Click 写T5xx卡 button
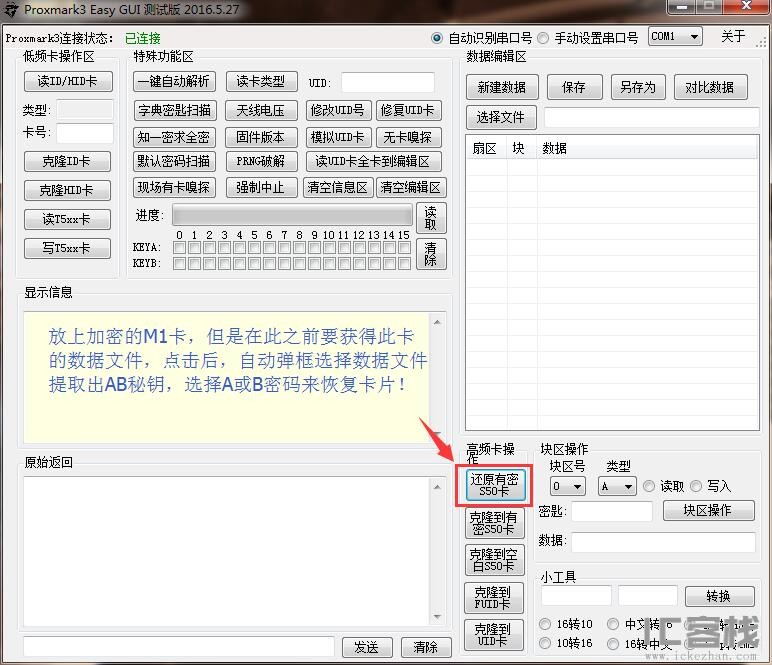Image resolution: width=772 pixels, height=665 pixels. [67, 248]
